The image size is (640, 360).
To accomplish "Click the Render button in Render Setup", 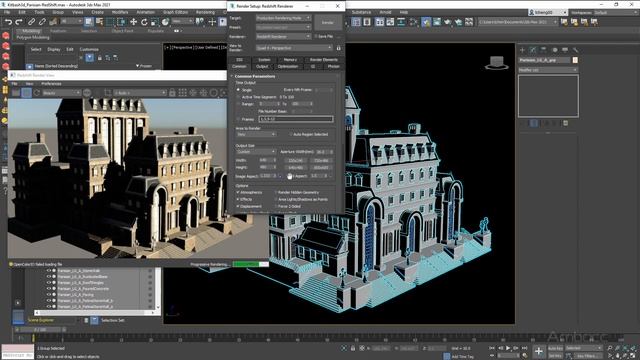I will [328, 22].
